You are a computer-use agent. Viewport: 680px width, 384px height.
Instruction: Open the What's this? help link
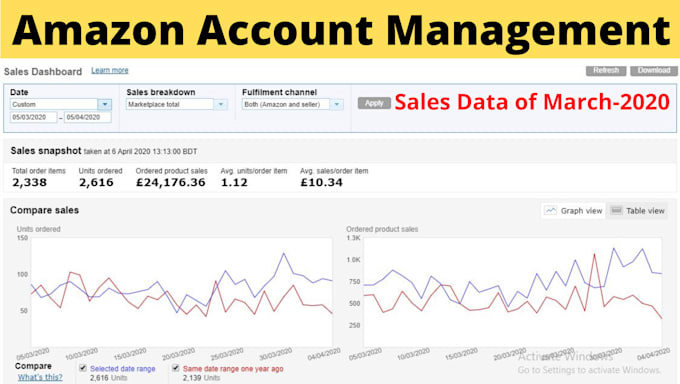tap(40, 377)
